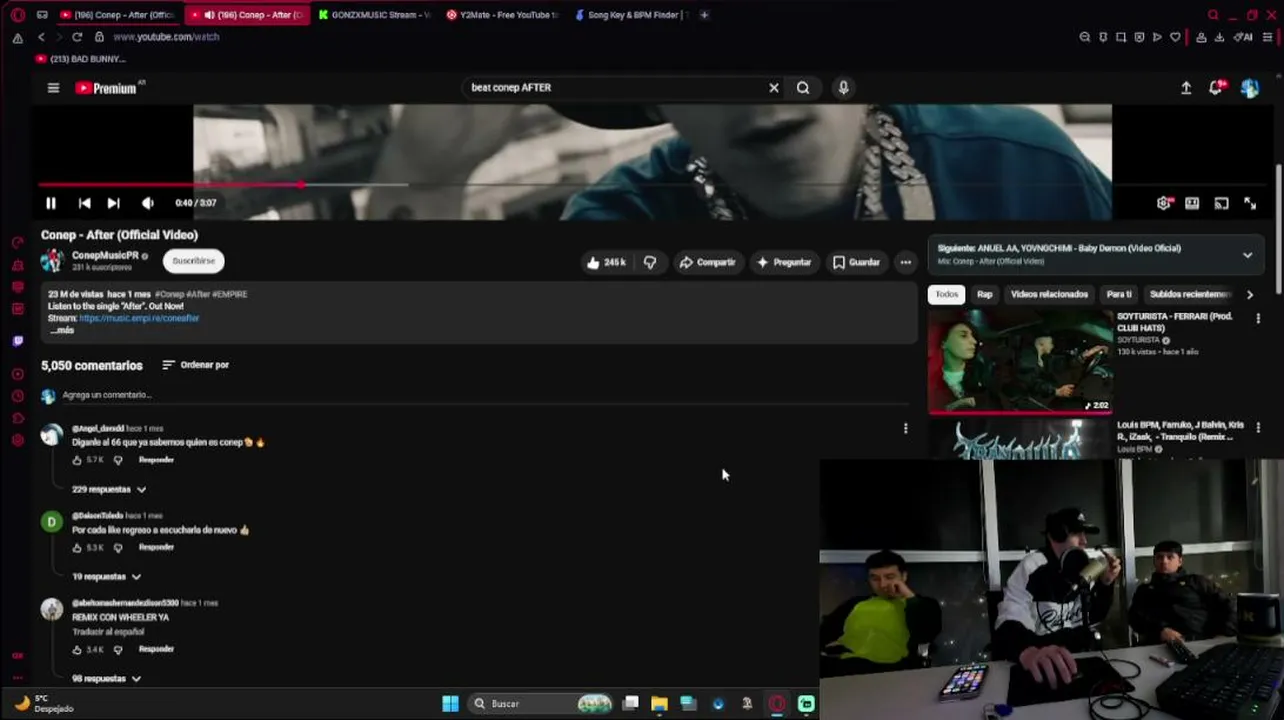The height and width of the screenshot is (720, 1284).
Task: Open the music.empi.re stream link
Action: [x=139, y=318]
